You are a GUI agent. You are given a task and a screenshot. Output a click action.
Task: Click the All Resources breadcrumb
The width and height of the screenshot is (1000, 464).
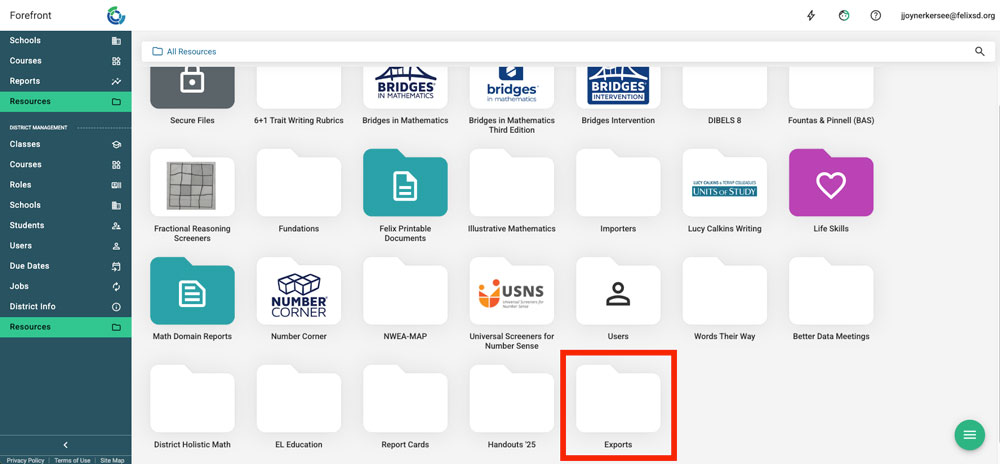190,51
